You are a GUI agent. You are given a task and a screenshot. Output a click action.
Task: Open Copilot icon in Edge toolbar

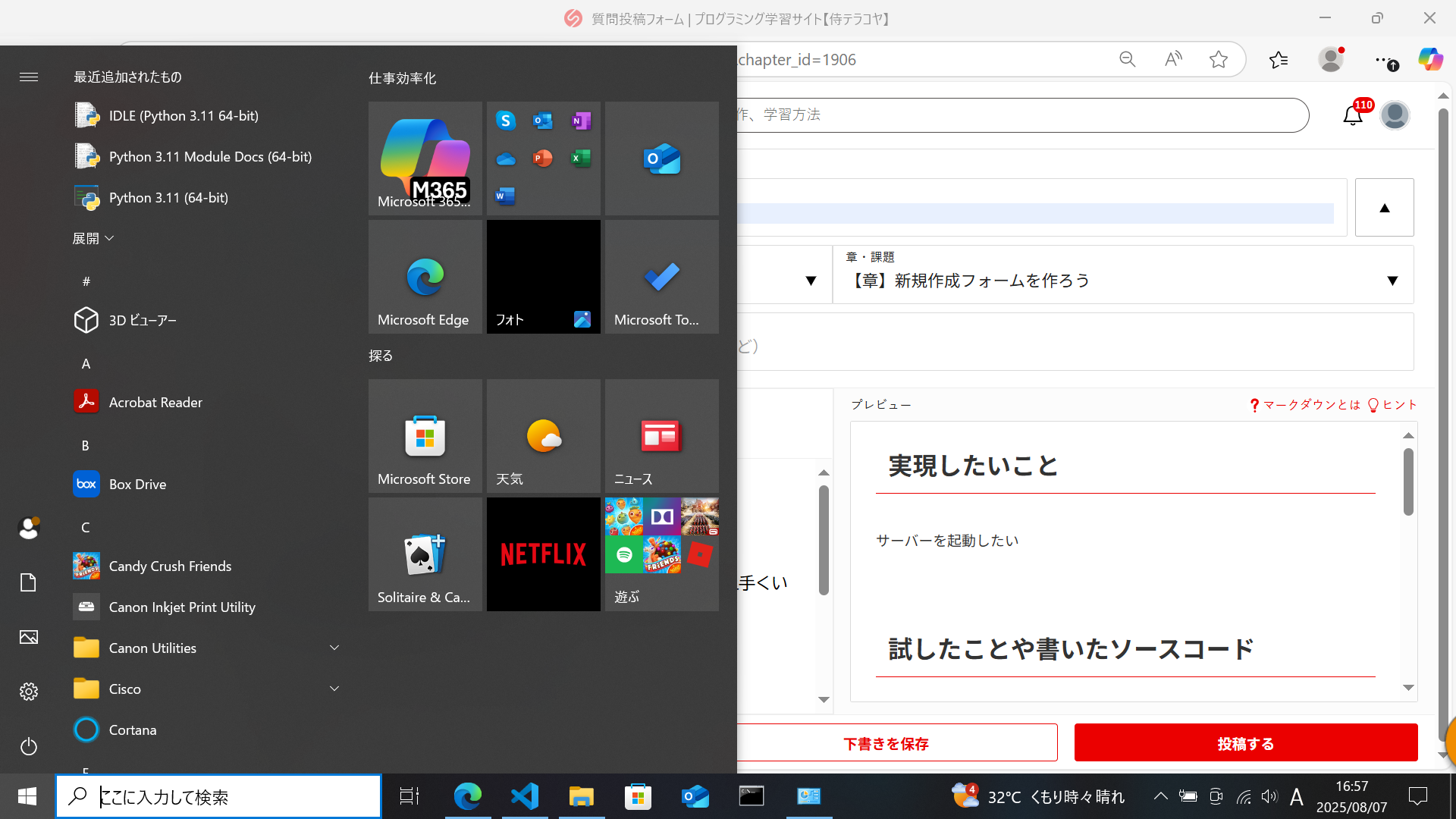click(x=1431, y=59)
